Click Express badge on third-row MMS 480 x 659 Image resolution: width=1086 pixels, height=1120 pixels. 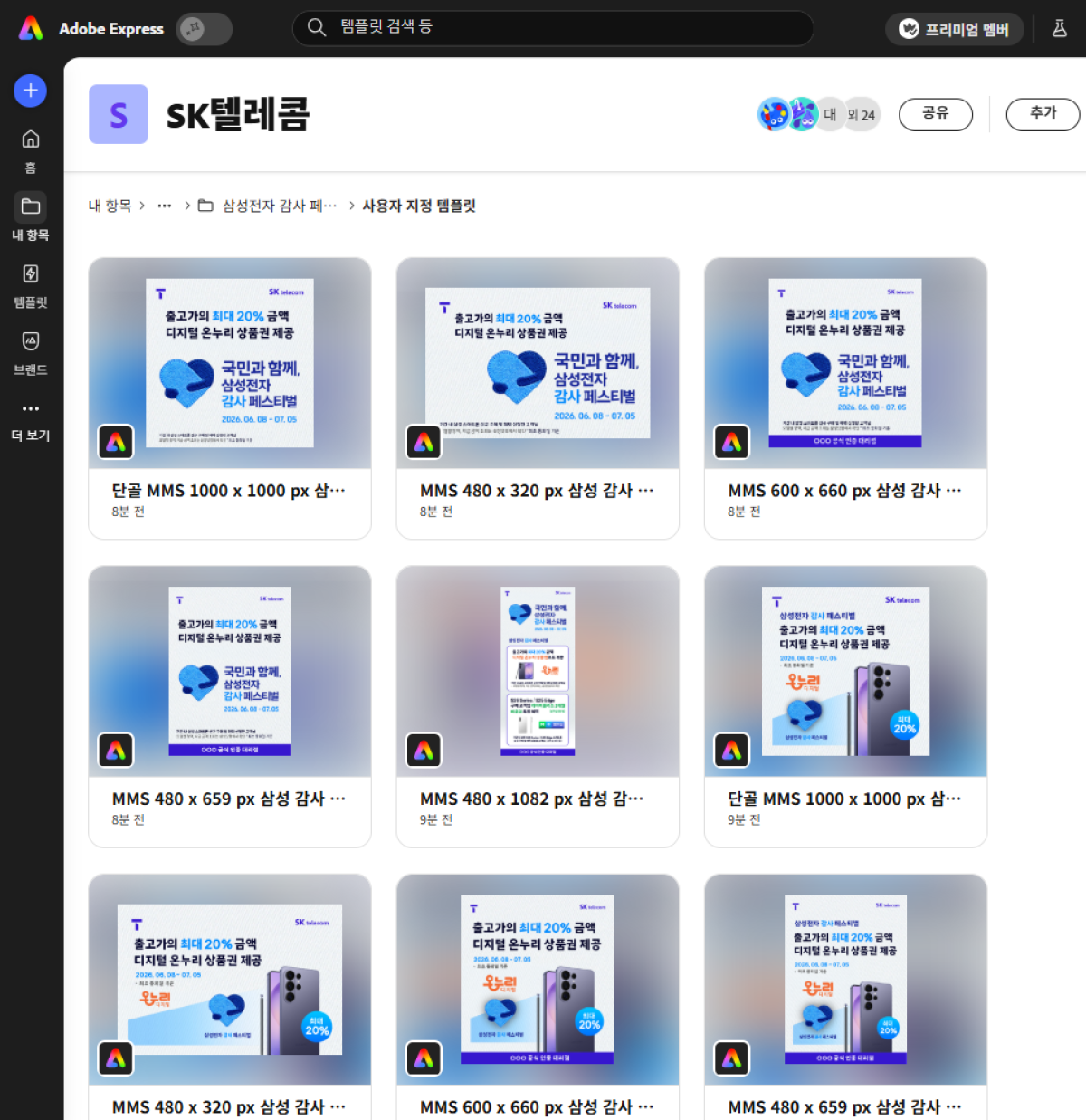click(731, 1058)
